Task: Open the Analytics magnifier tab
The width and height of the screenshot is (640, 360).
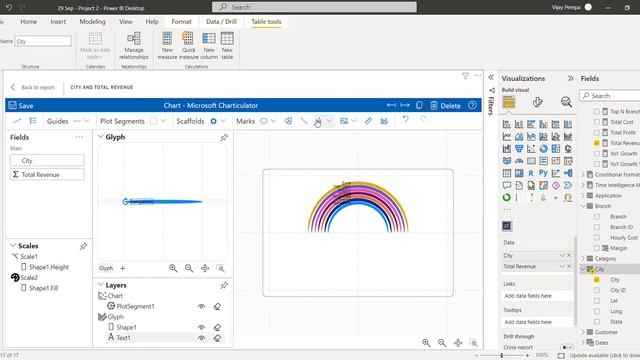Action: pyautogui.click(x=566, y=102)
